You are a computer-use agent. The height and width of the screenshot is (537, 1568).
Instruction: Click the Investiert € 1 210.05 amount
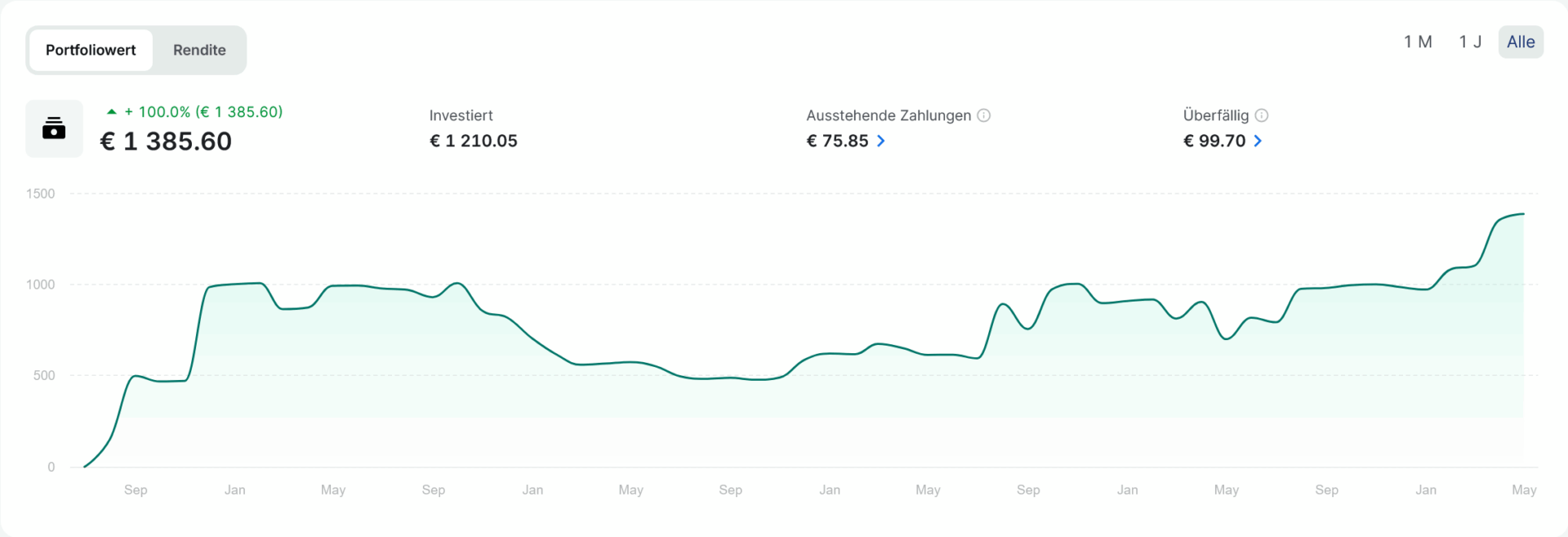(474, 141)
